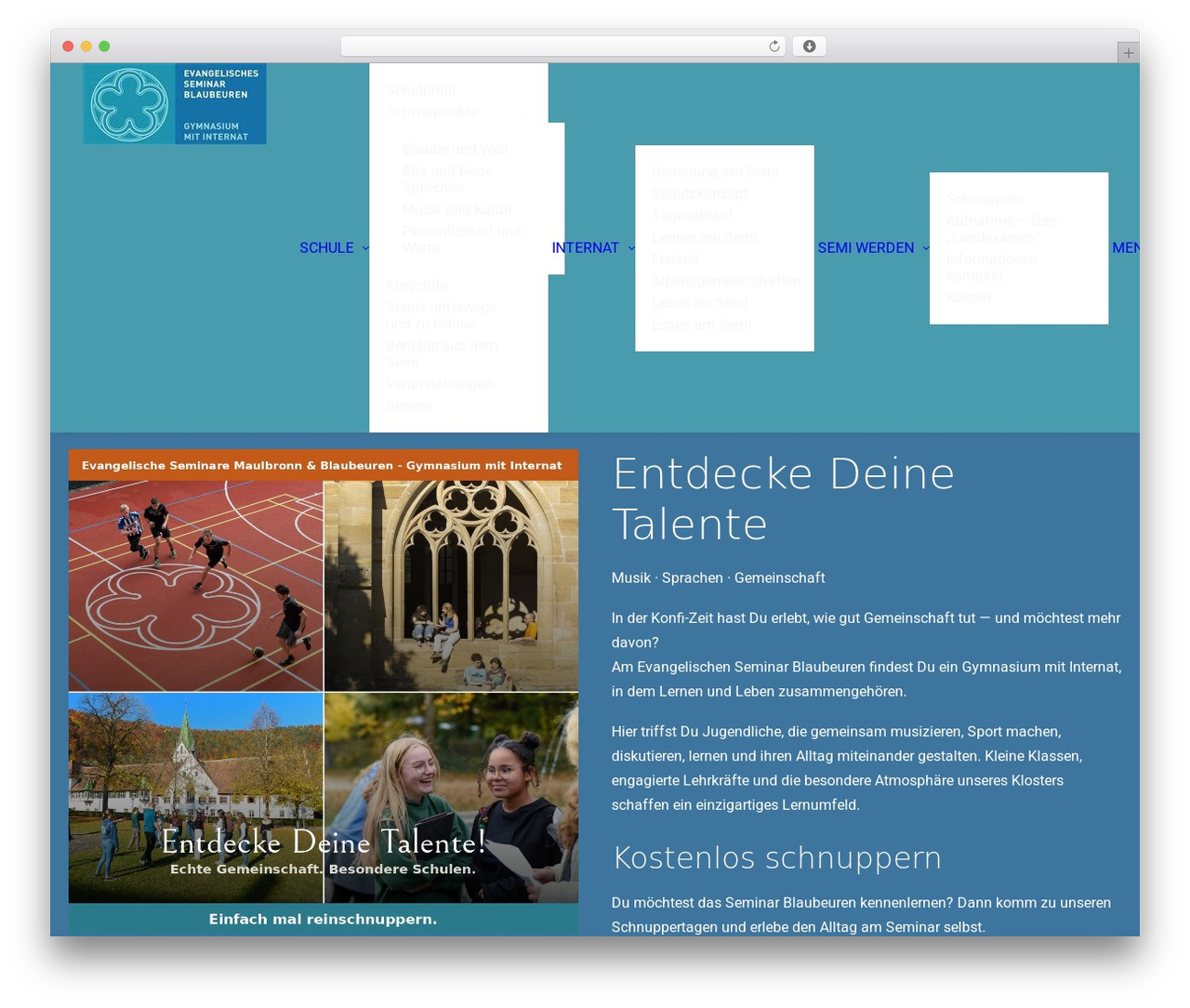Open the INTERNAT menu item
The width and height of the screenshot is (1190, 1008).
(585, 247)
